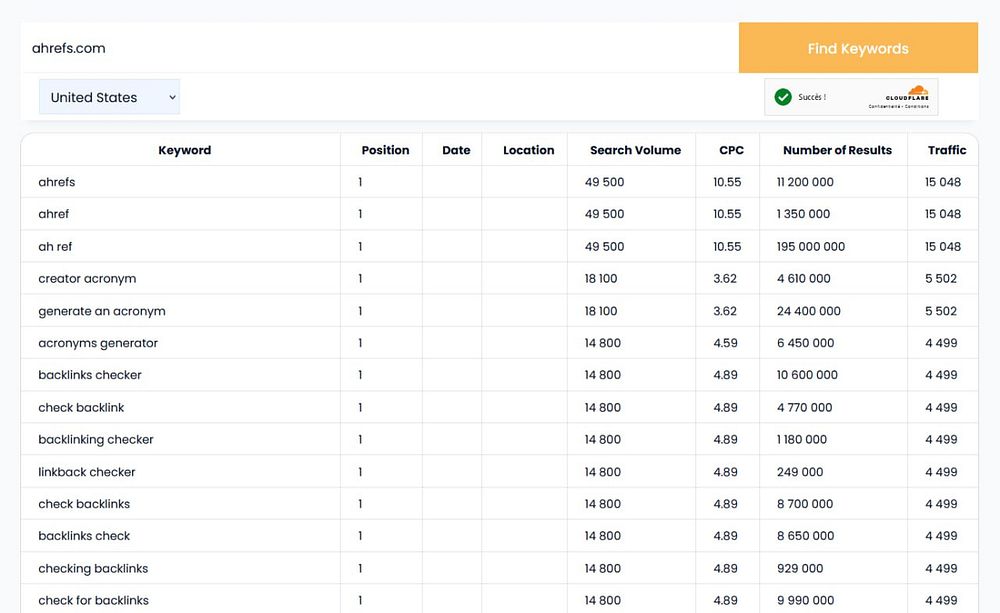Click results value 24 400 000
Viewport: 1000px width, 613px height.
pos(809,311)
